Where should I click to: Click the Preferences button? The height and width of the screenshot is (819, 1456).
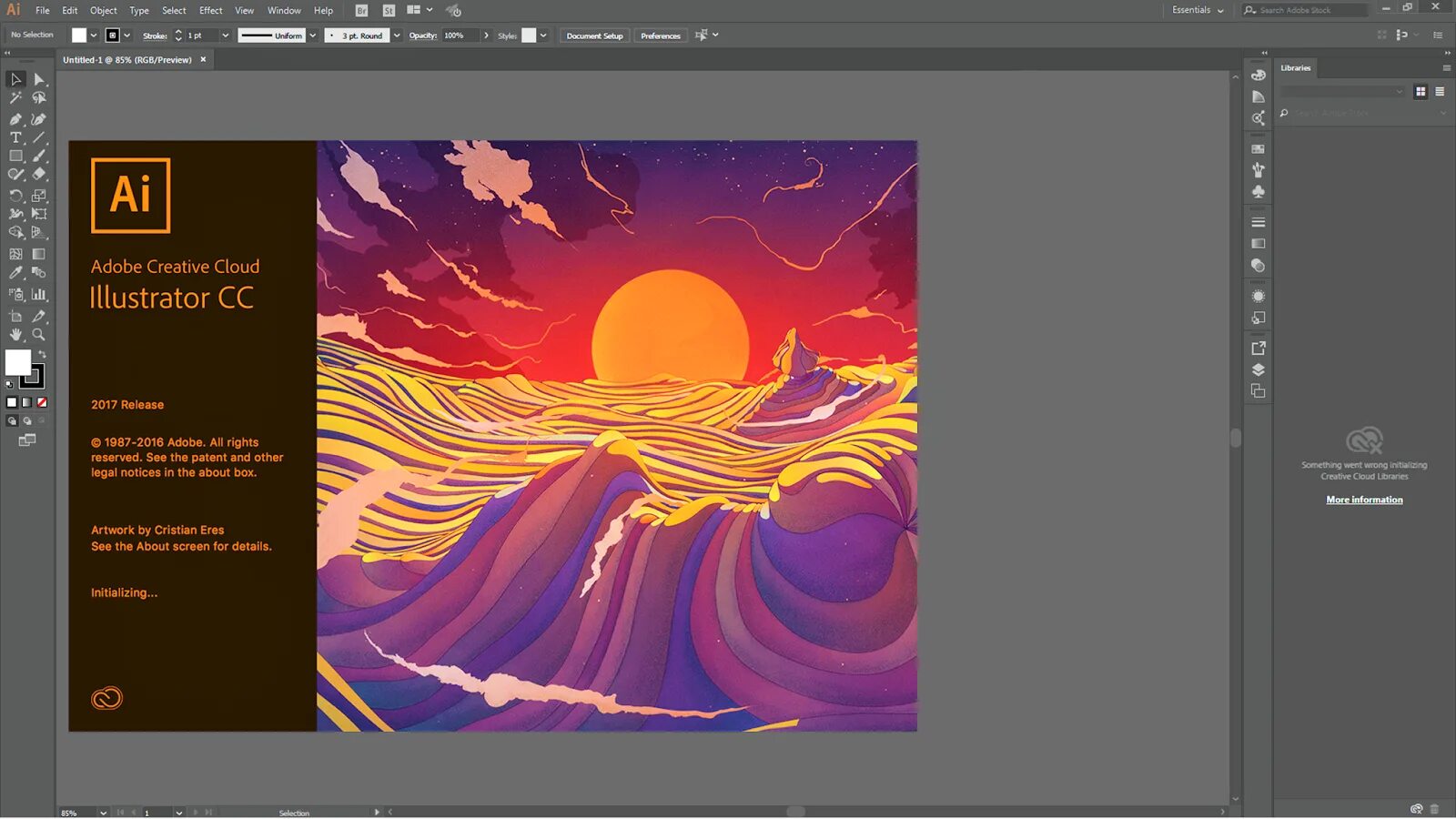tap(660, 35)
